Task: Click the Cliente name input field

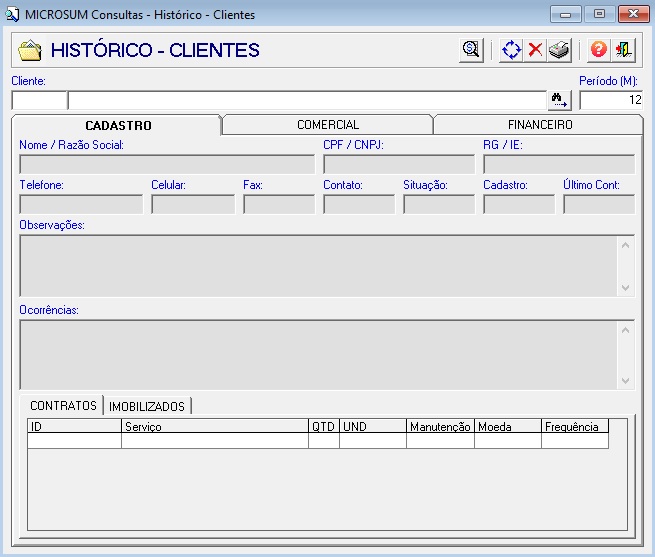Action: click(x=308, y=100)
